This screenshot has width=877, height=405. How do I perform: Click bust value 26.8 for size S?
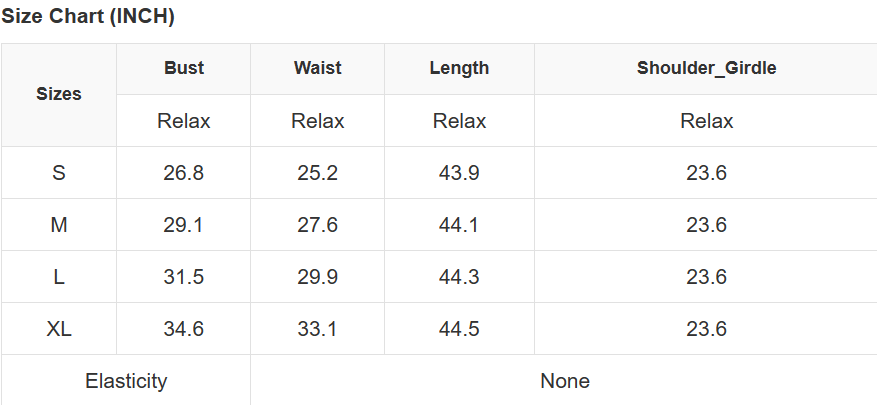(184, 173)
